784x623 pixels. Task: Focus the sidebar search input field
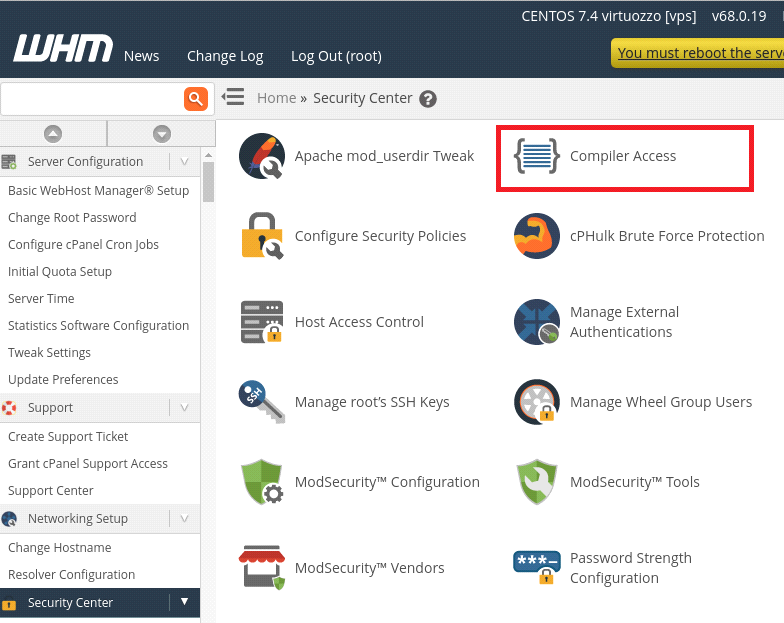[x=92, y=98]
